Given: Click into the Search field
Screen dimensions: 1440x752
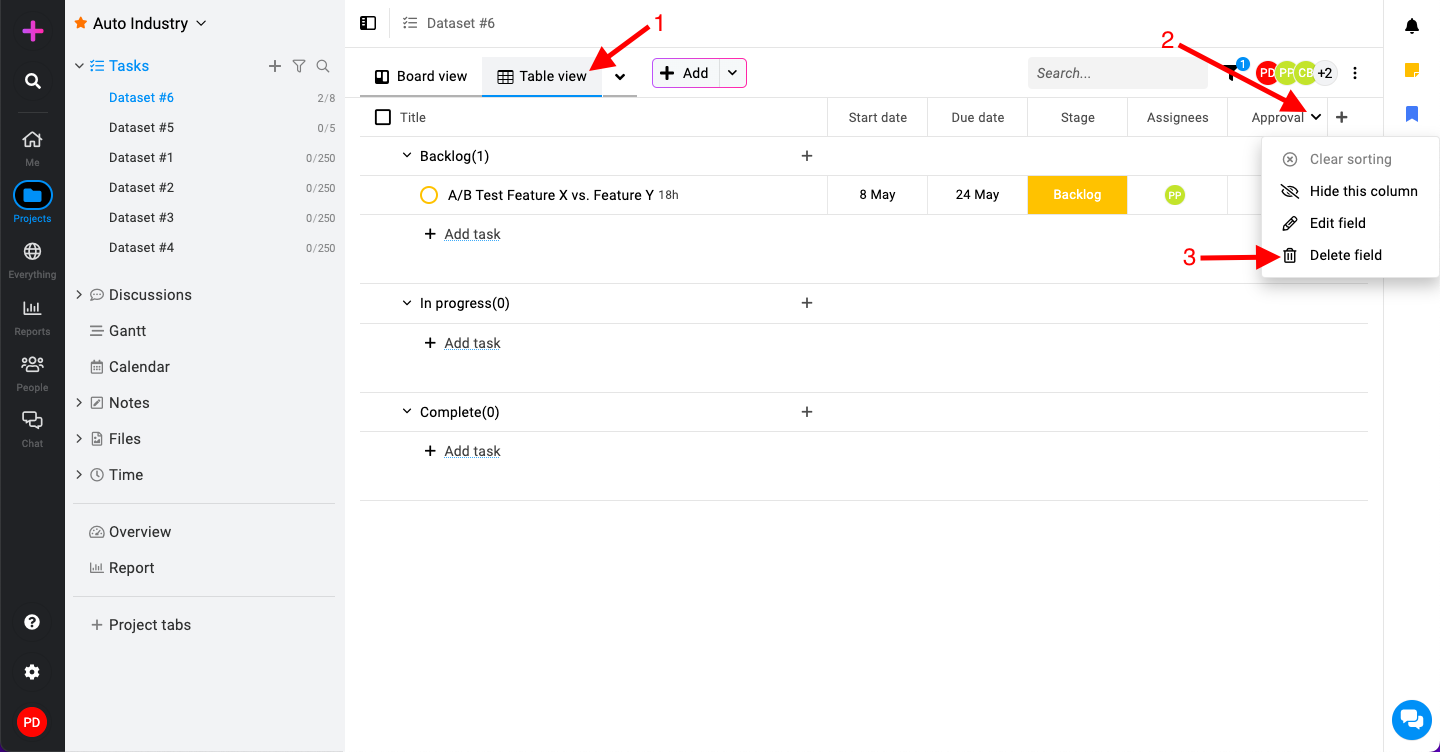Looking at the screenshot, I should [1118, 73].
